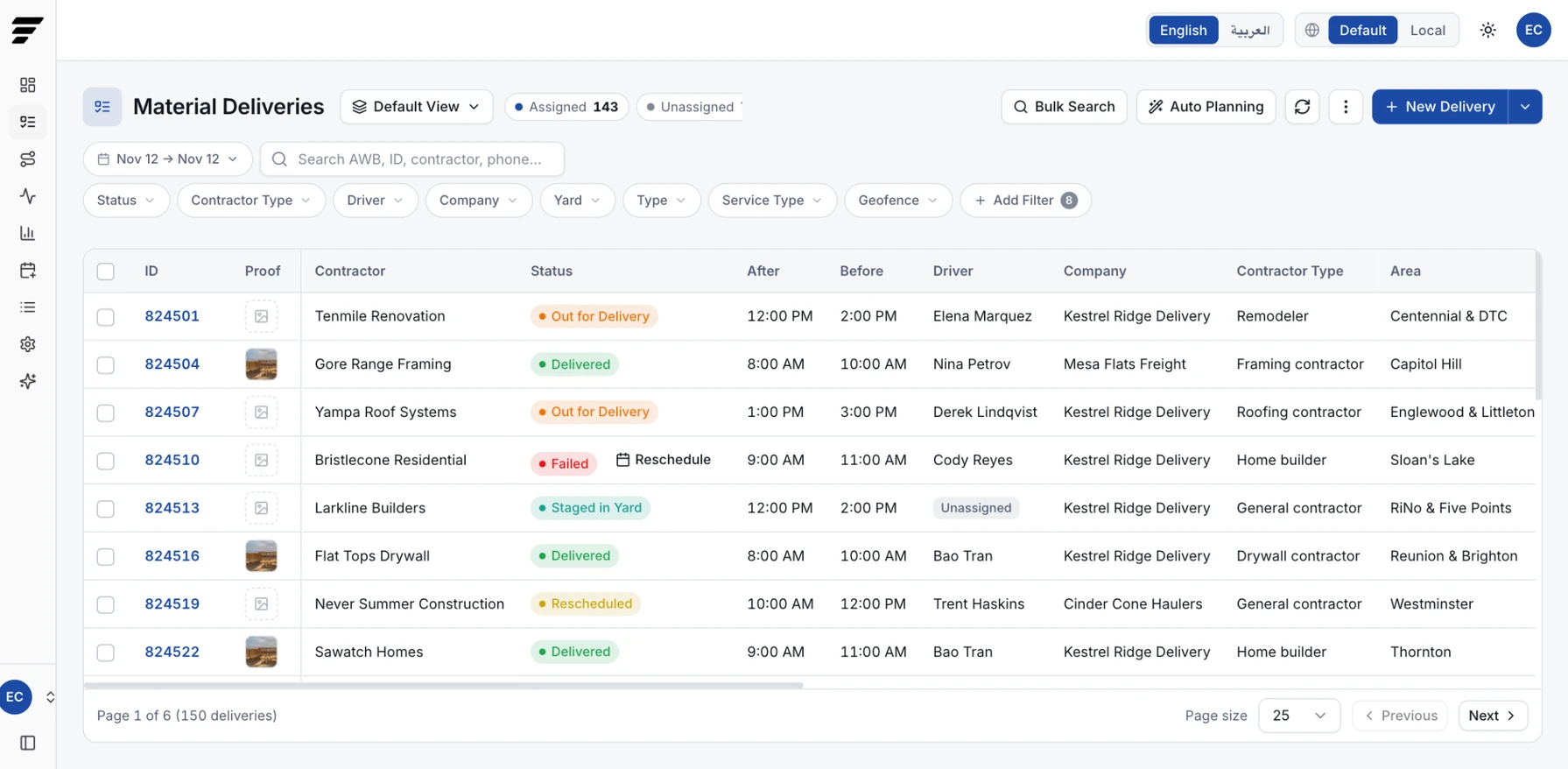The image size is (1568, 769).
Task: Select the Local timezone option
Action: (1427, 30)
